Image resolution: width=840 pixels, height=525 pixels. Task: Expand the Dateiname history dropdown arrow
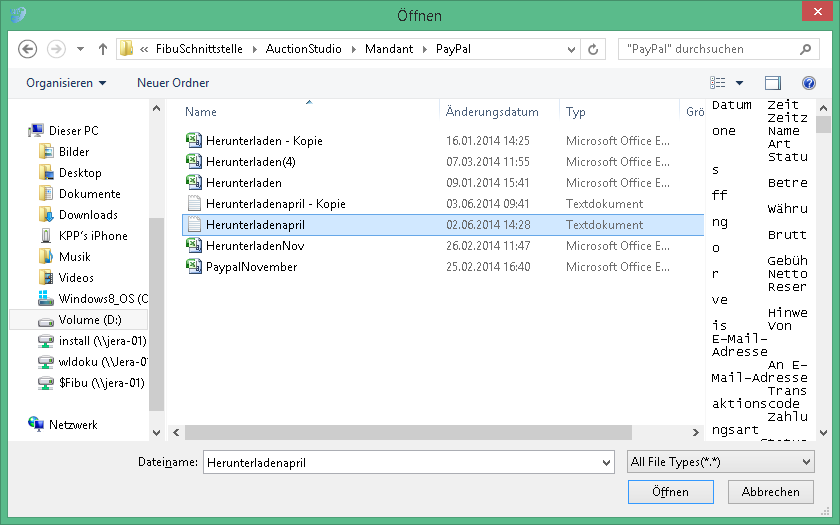coord(606,462)
